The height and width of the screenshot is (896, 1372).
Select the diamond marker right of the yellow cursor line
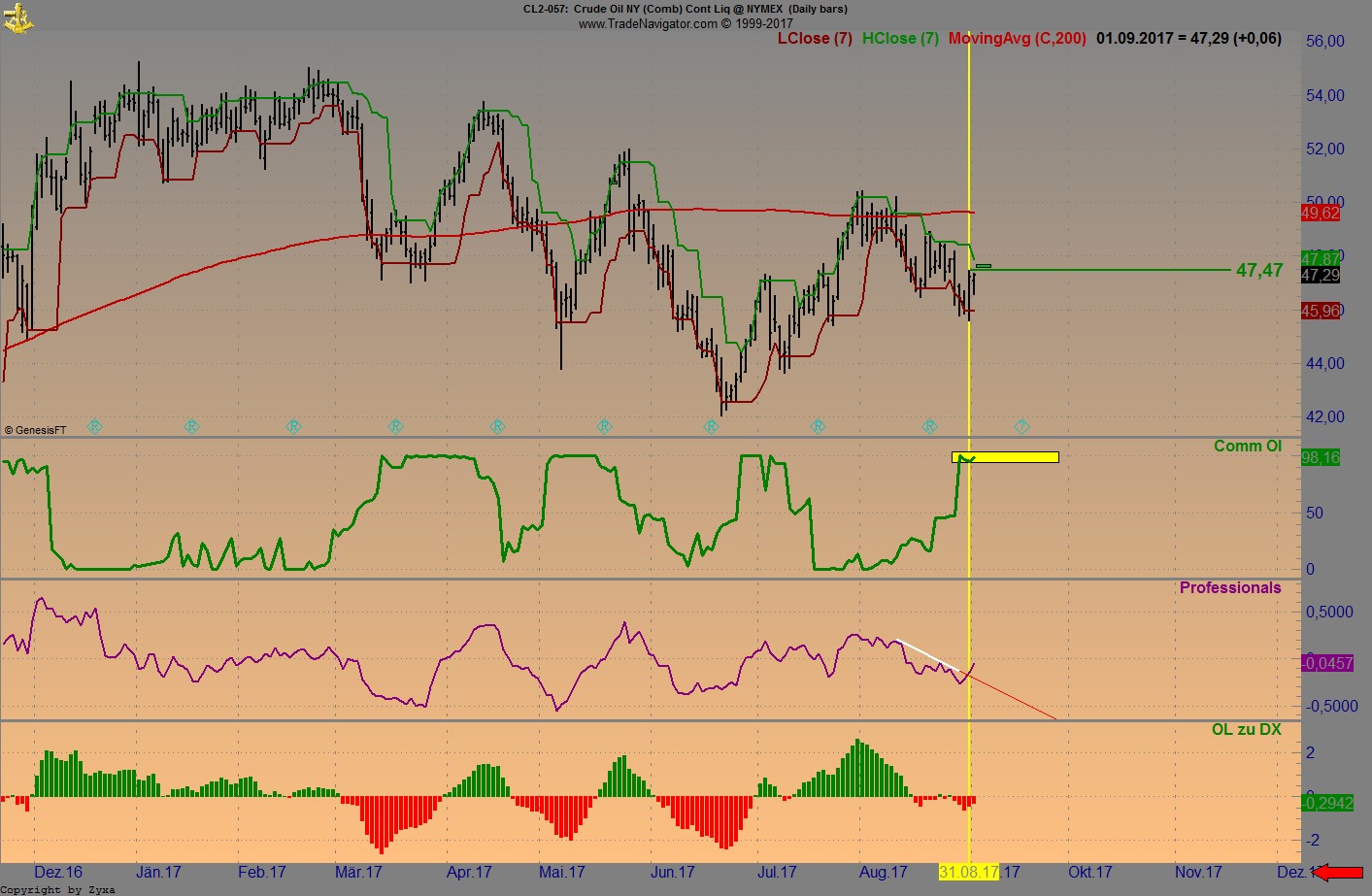click(x=1021, y=426)
